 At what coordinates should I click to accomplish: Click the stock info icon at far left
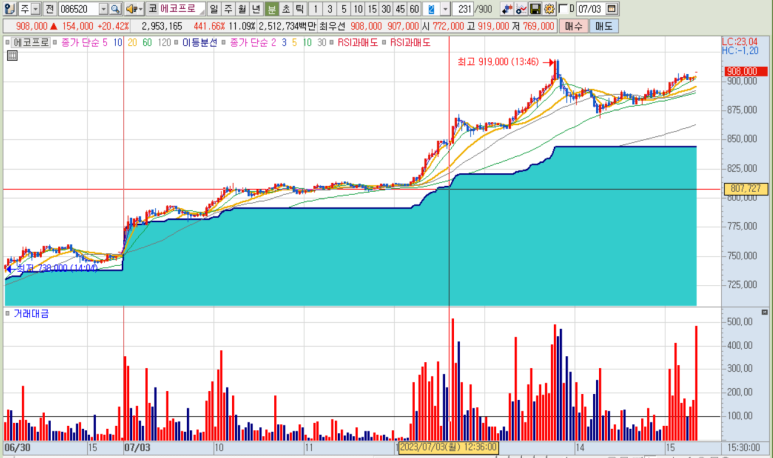(x=9, y=9)
